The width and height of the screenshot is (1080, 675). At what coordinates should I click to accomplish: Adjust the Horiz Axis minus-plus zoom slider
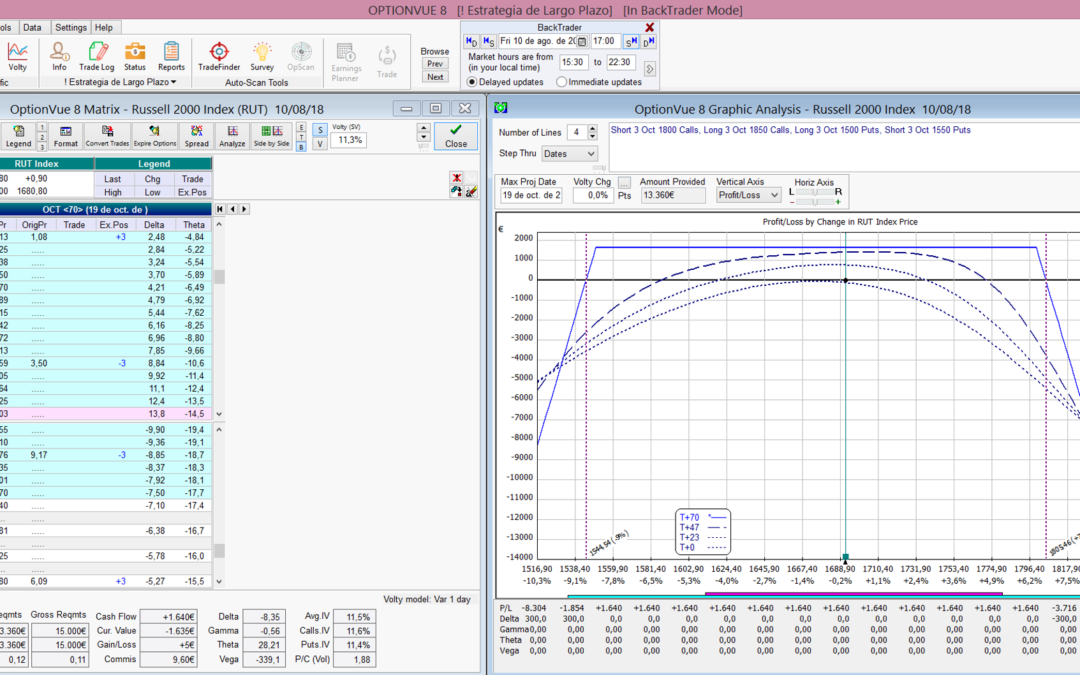[x=815, y=202]
